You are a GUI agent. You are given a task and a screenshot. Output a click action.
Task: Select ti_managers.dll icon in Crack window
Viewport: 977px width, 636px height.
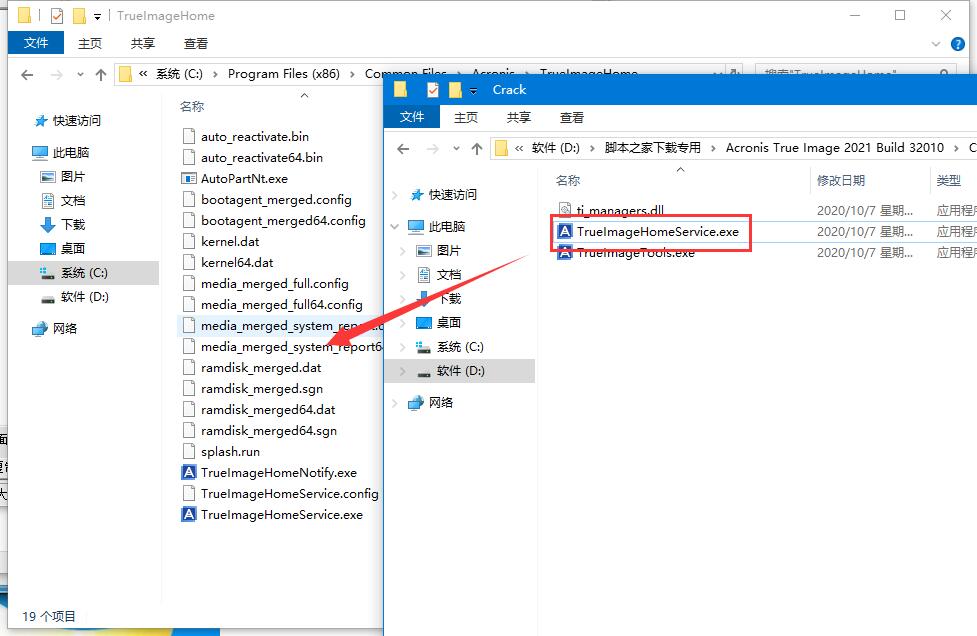(x=565, y=210)
